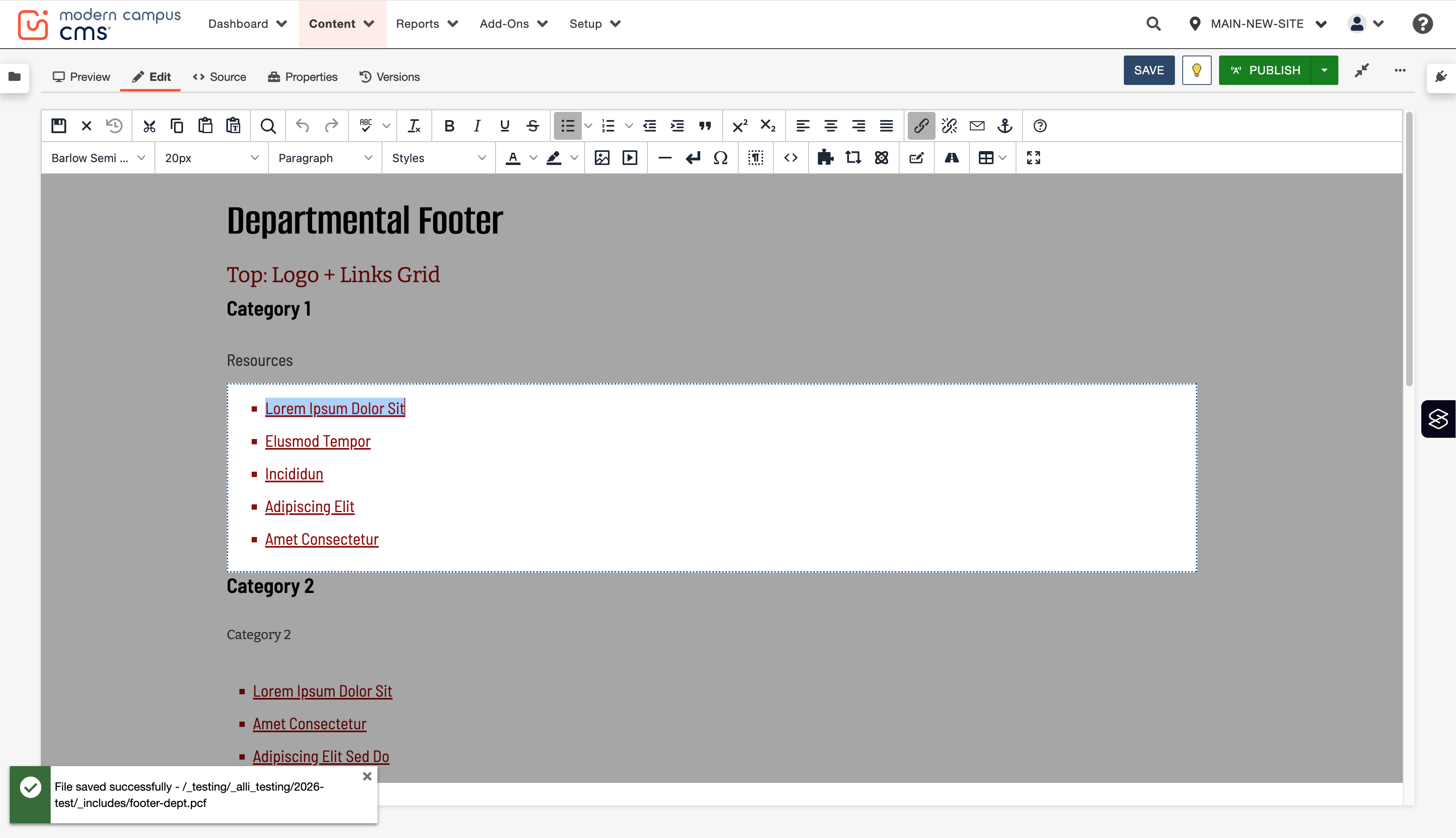Open the Paragraph format dropdown
The image size is (1456, 838).
tap(325, 158)
